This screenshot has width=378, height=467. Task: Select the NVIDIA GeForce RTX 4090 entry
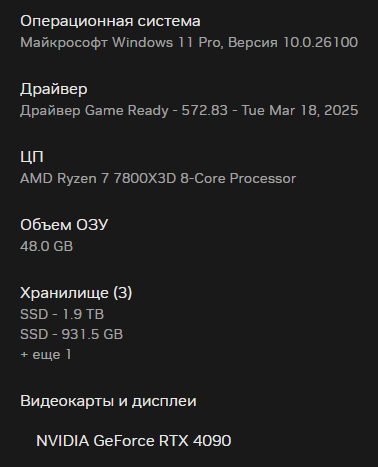(x=134, y=441)
